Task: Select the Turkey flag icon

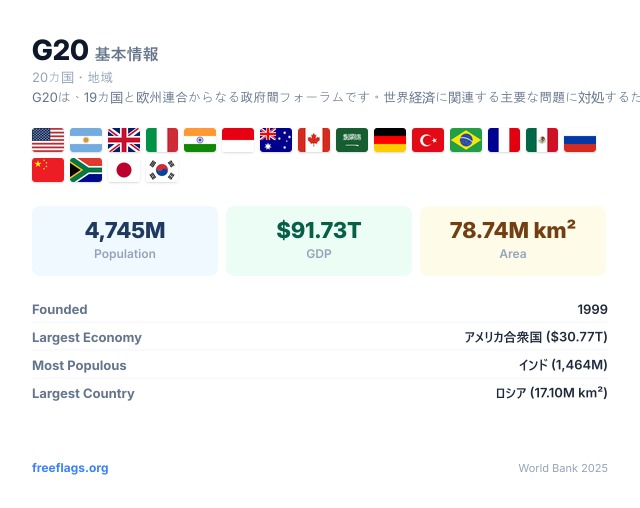Action: [427, 140]
